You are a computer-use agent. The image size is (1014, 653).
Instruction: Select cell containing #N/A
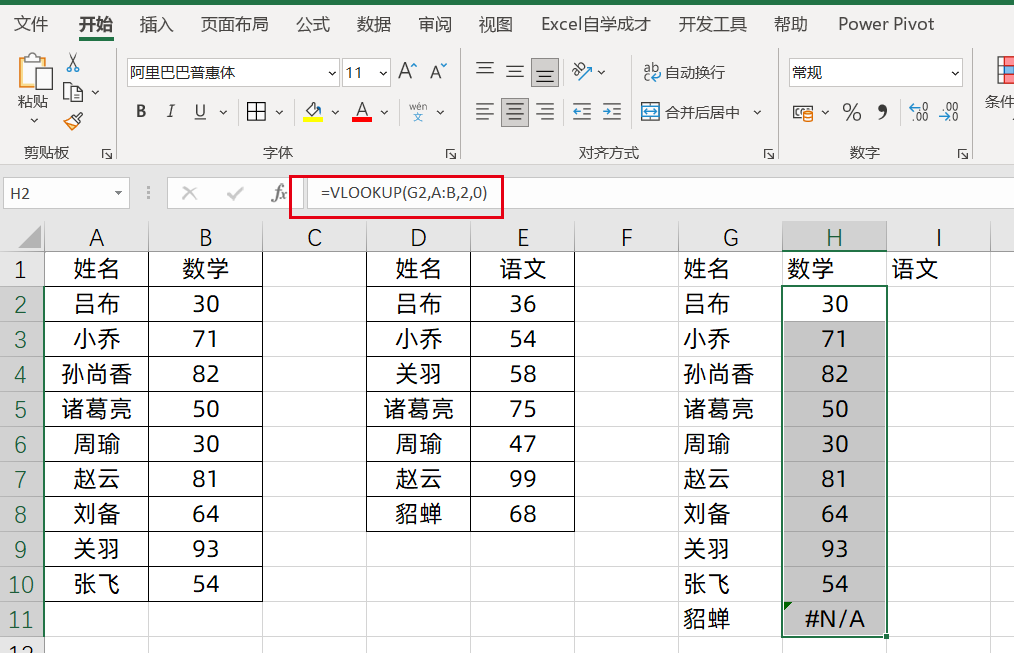[x=834, y=619]
